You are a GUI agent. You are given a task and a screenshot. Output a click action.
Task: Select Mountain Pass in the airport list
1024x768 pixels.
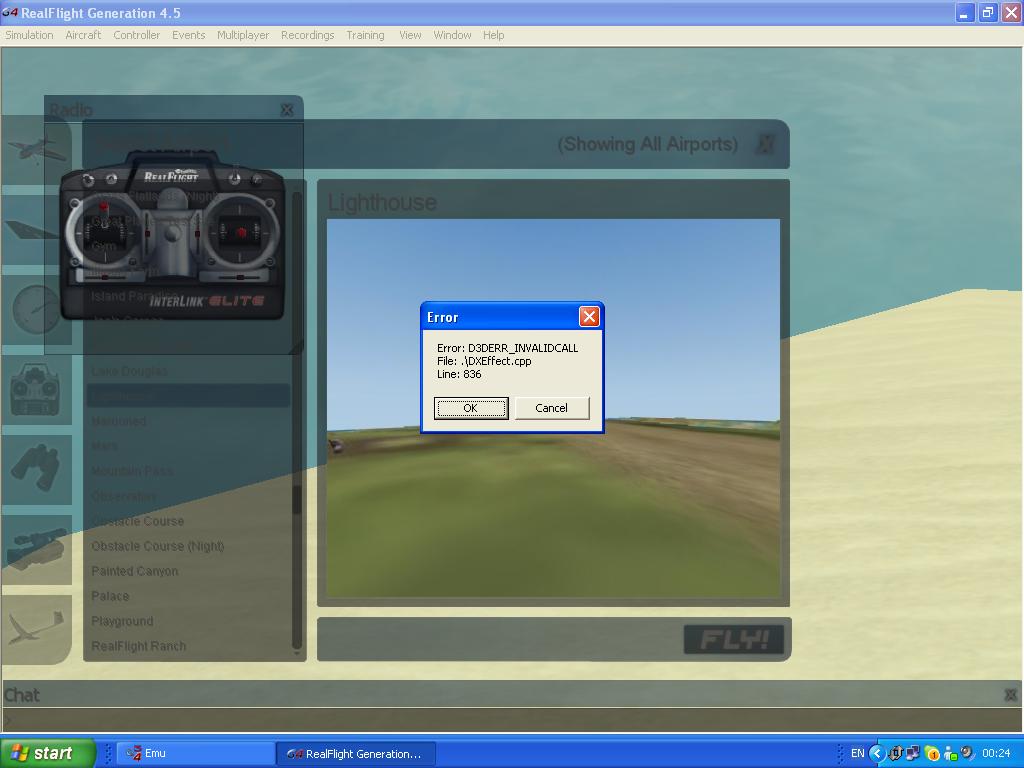pos(132,471)
